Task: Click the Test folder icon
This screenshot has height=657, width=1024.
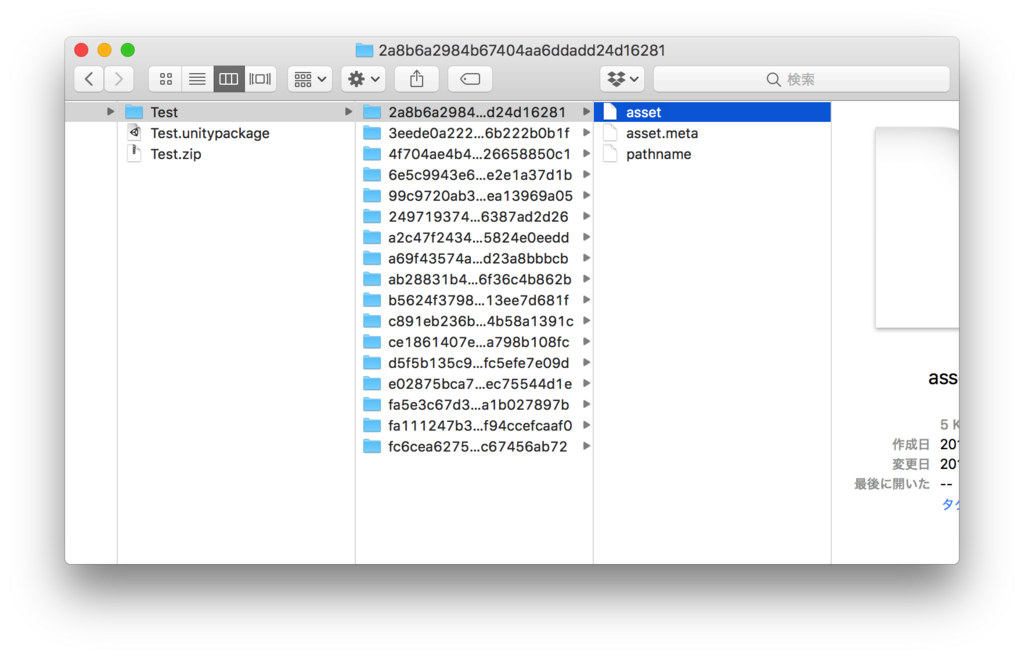Action: click(x=134, y=112)
